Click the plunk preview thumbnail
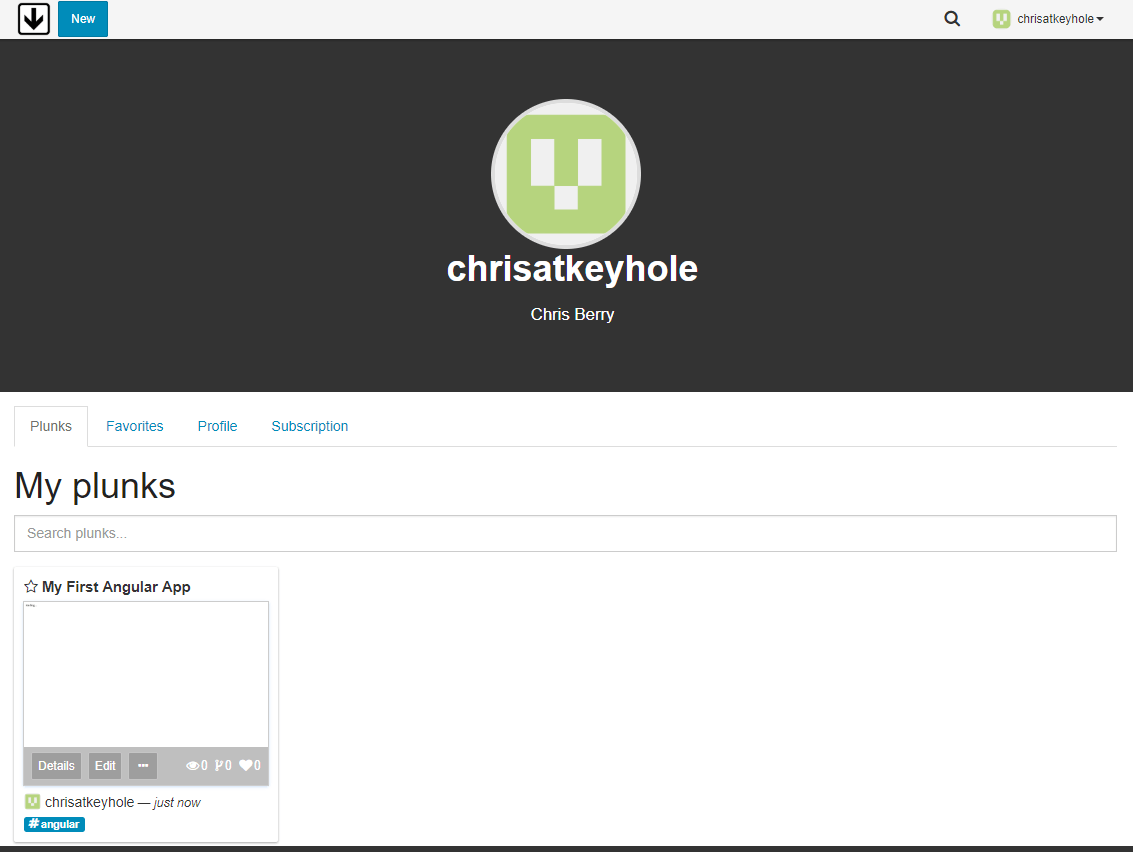The image size is (1133, 852). point(146,674)
